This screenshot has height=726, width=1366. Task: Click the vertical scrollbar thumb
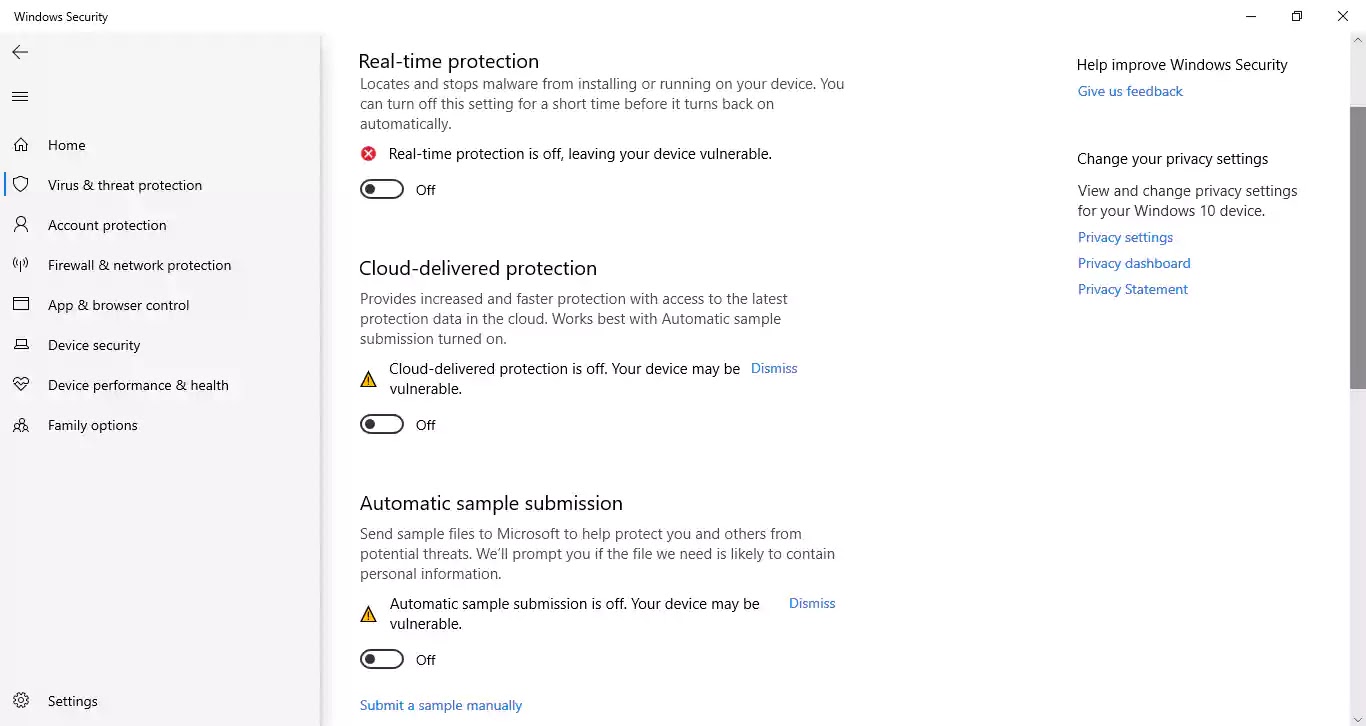click(1358, 247)
